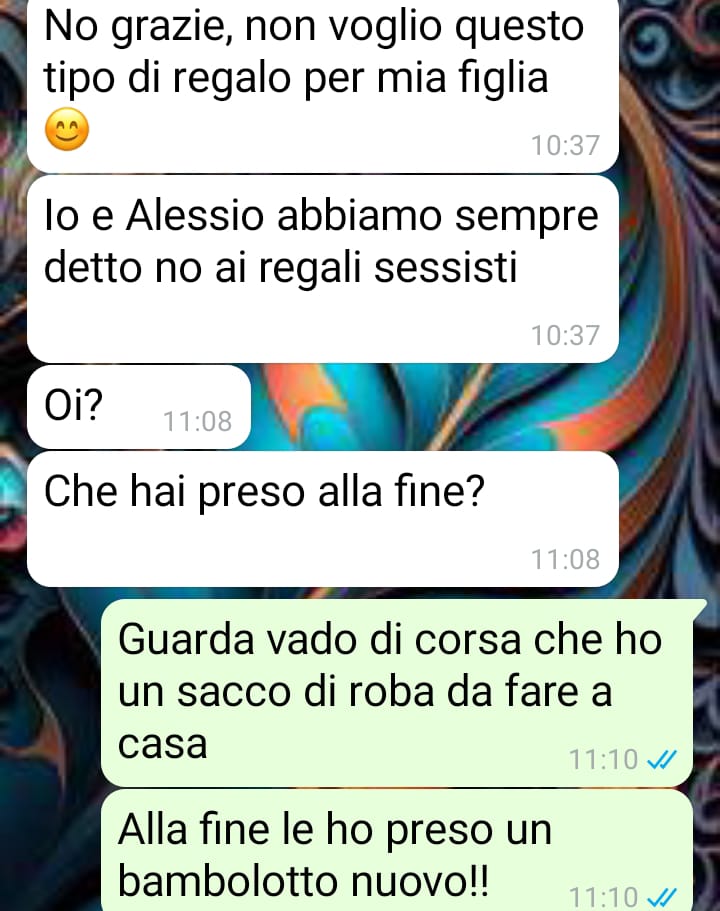Screen dimensions: 720x911
Task: Tap the 11:10 timestamp next to 'casa'
Action: 603,759
